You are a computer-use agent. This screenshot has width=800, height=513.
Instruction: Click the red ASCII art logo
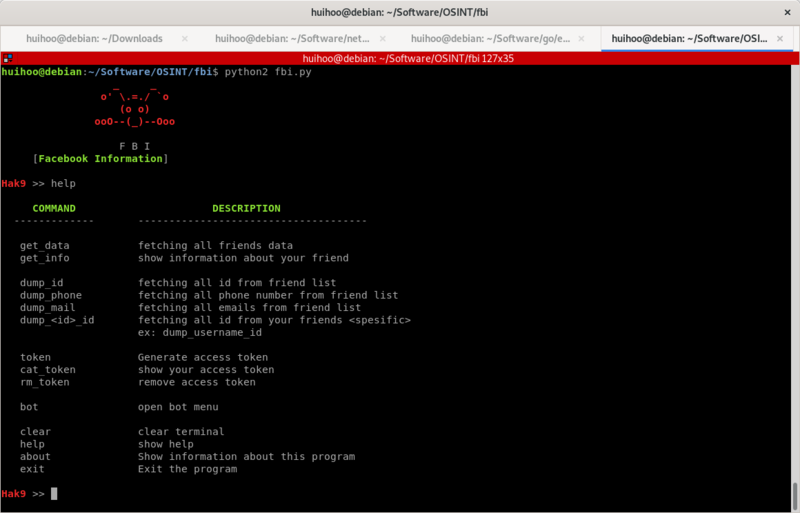tap(135, 109)
